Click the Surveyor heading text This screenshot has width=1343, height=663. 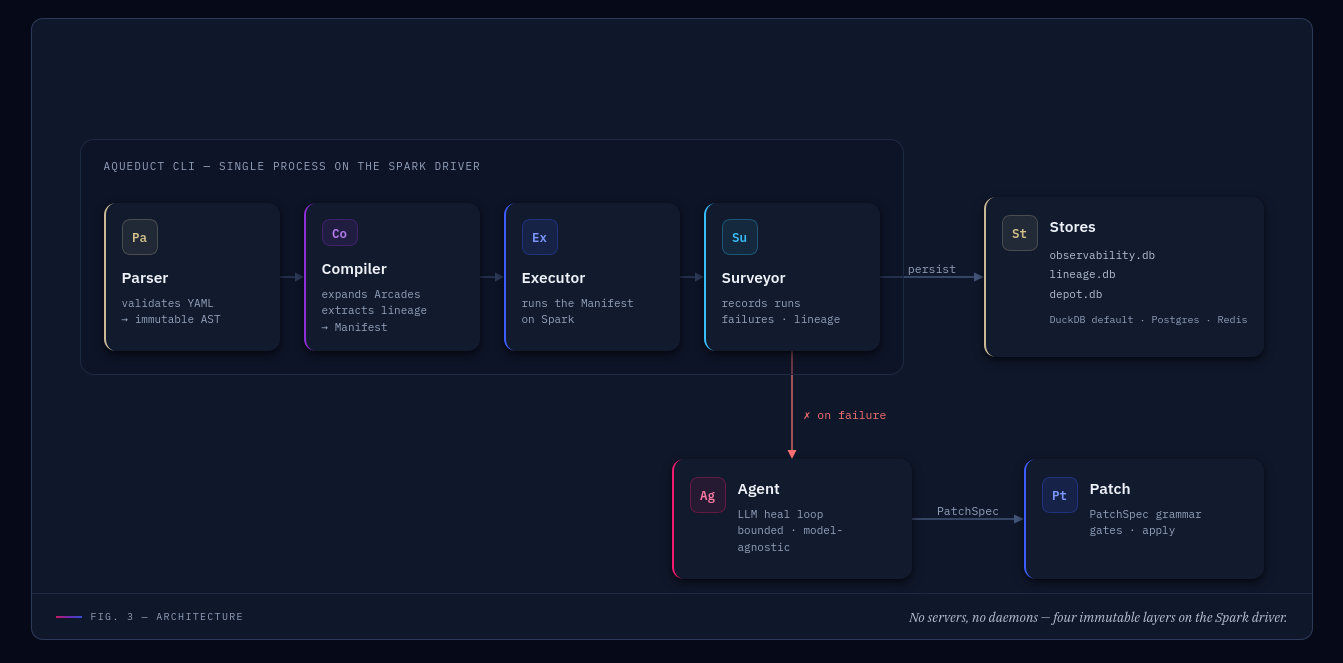pos(754,278)
